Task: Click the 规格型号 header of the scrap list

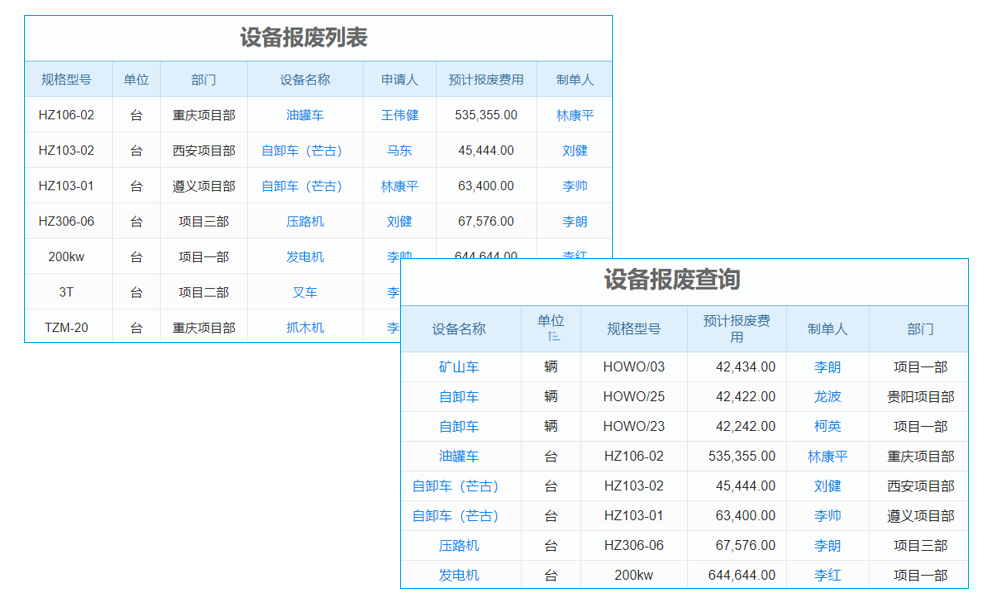Action: click(69, 79)
